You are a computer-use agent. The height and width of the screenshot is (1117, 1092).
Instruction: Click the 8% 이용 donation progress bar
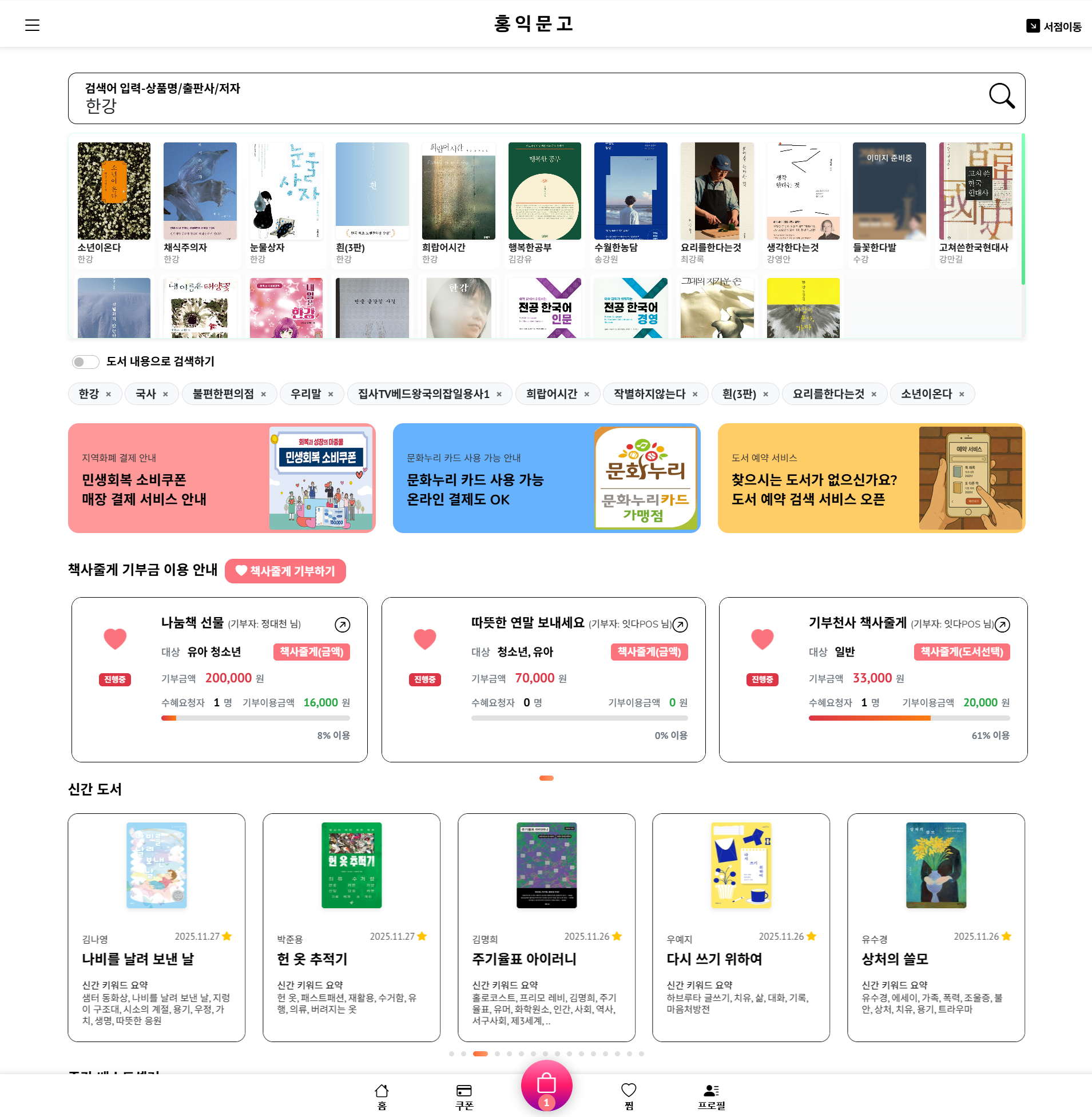[255, 718]
